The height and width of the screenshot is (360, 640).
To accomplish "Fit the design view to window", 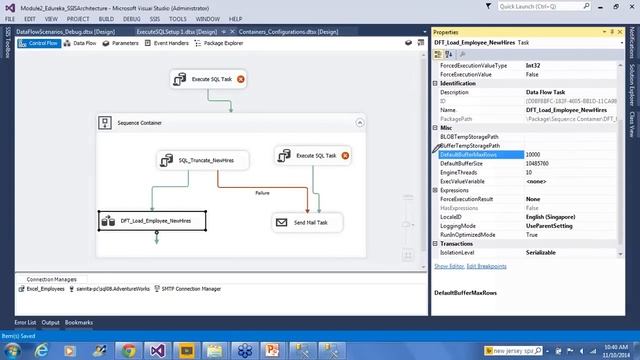I will [407, 256].
